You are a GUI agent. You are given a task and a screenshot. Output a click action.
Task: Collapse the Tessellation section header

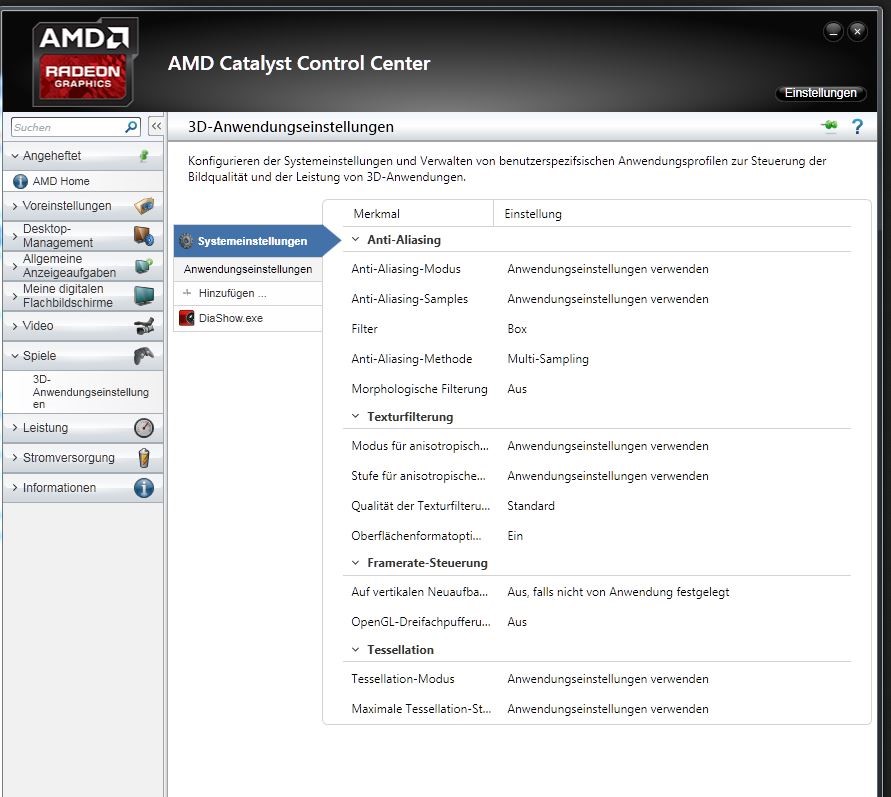coord(356,650)
